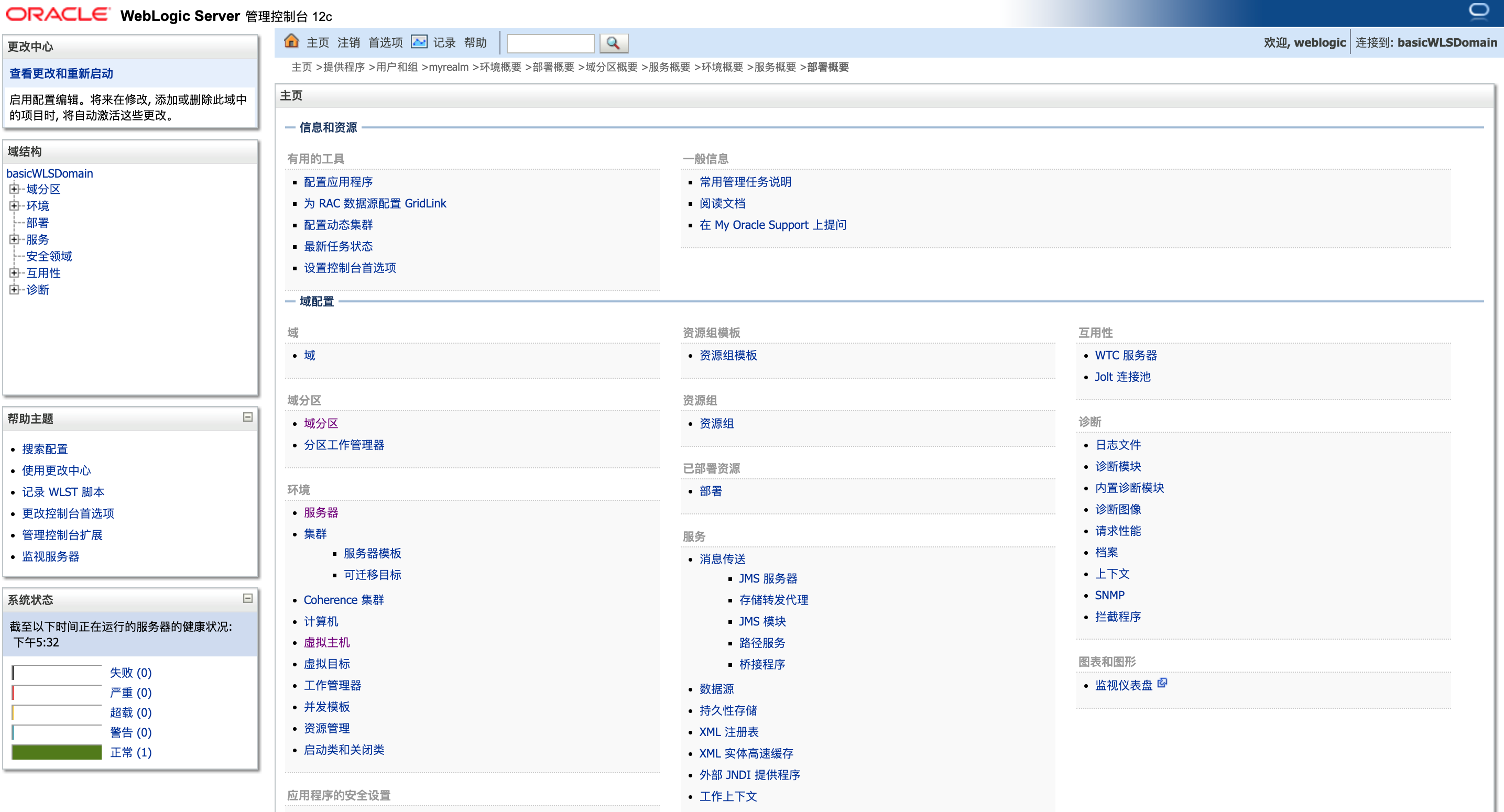1504x812 pixels.
Task: Open the 监视仪表盘 link
Action: [x=1124, y=685]
